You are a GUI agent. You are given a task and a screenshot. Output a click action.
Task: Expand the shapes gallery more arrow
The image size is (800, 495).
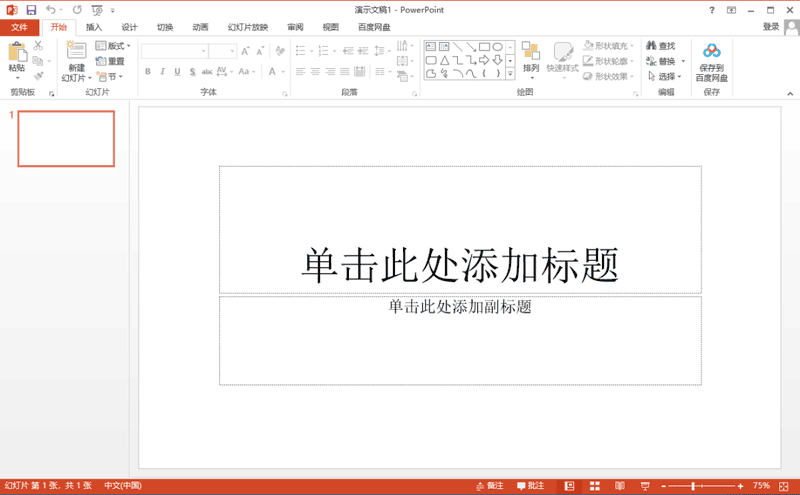point(510,74)
